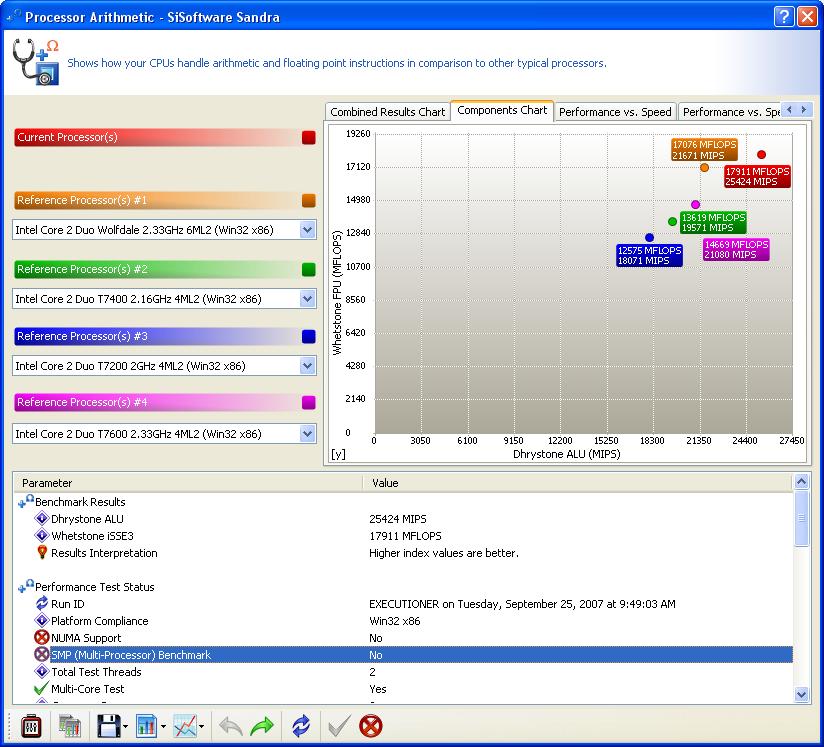Click the red Current Processor color square
This screenshot has width=824, height=747.
[308, 138]
